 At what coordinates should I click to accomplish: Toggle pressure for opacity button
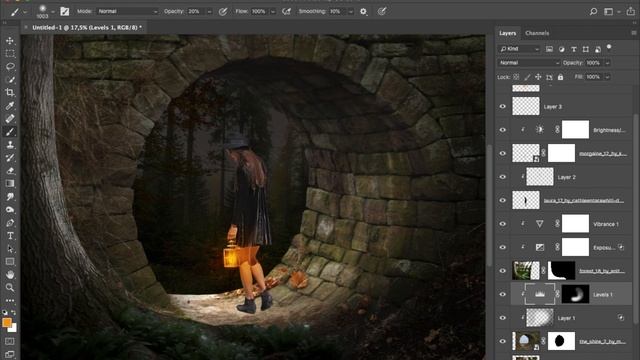point(223,11)
